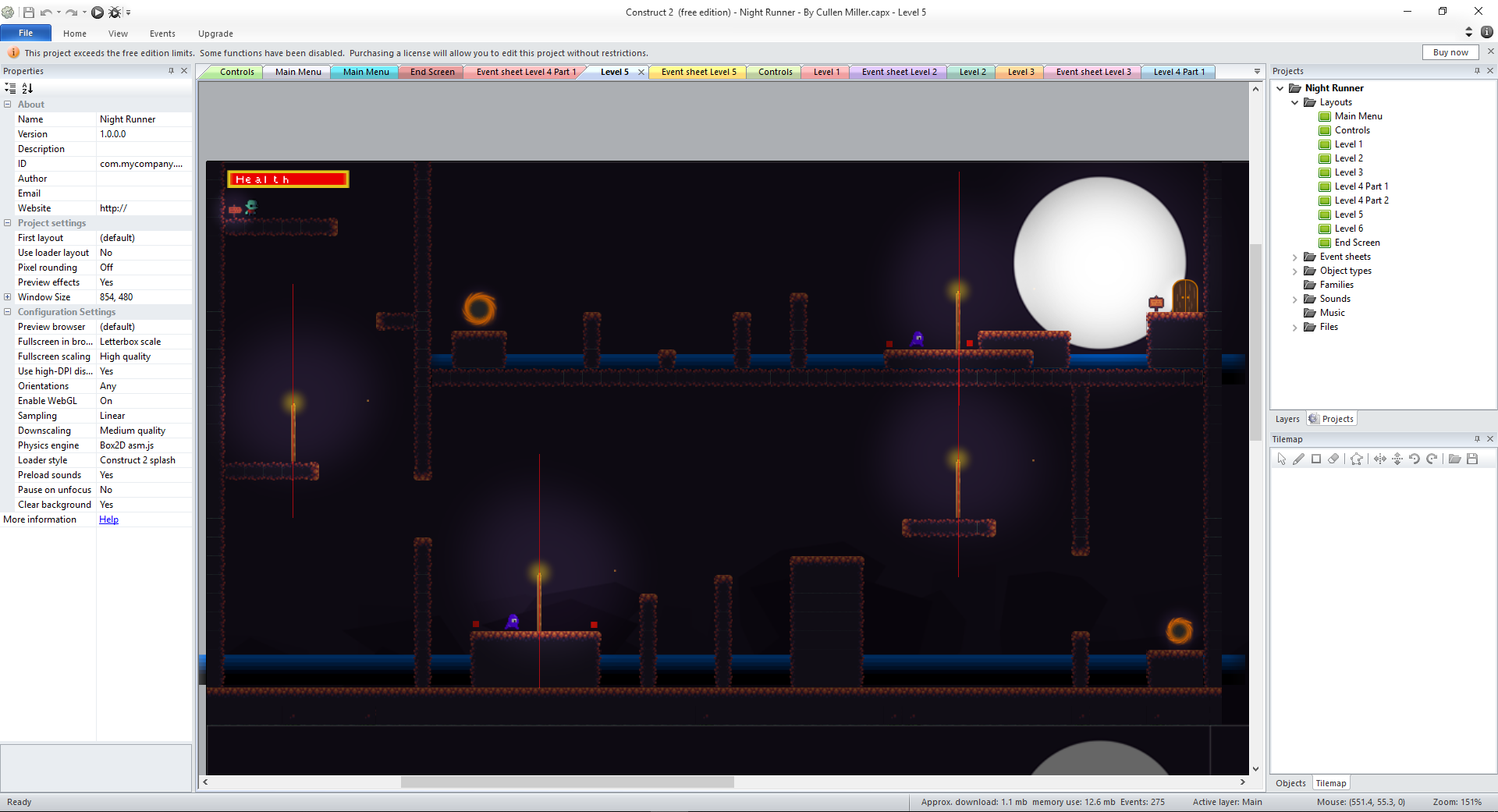This screenshot has height=812, width=1498.
Task: Select the wooden exit door object
Action: 1184,296
